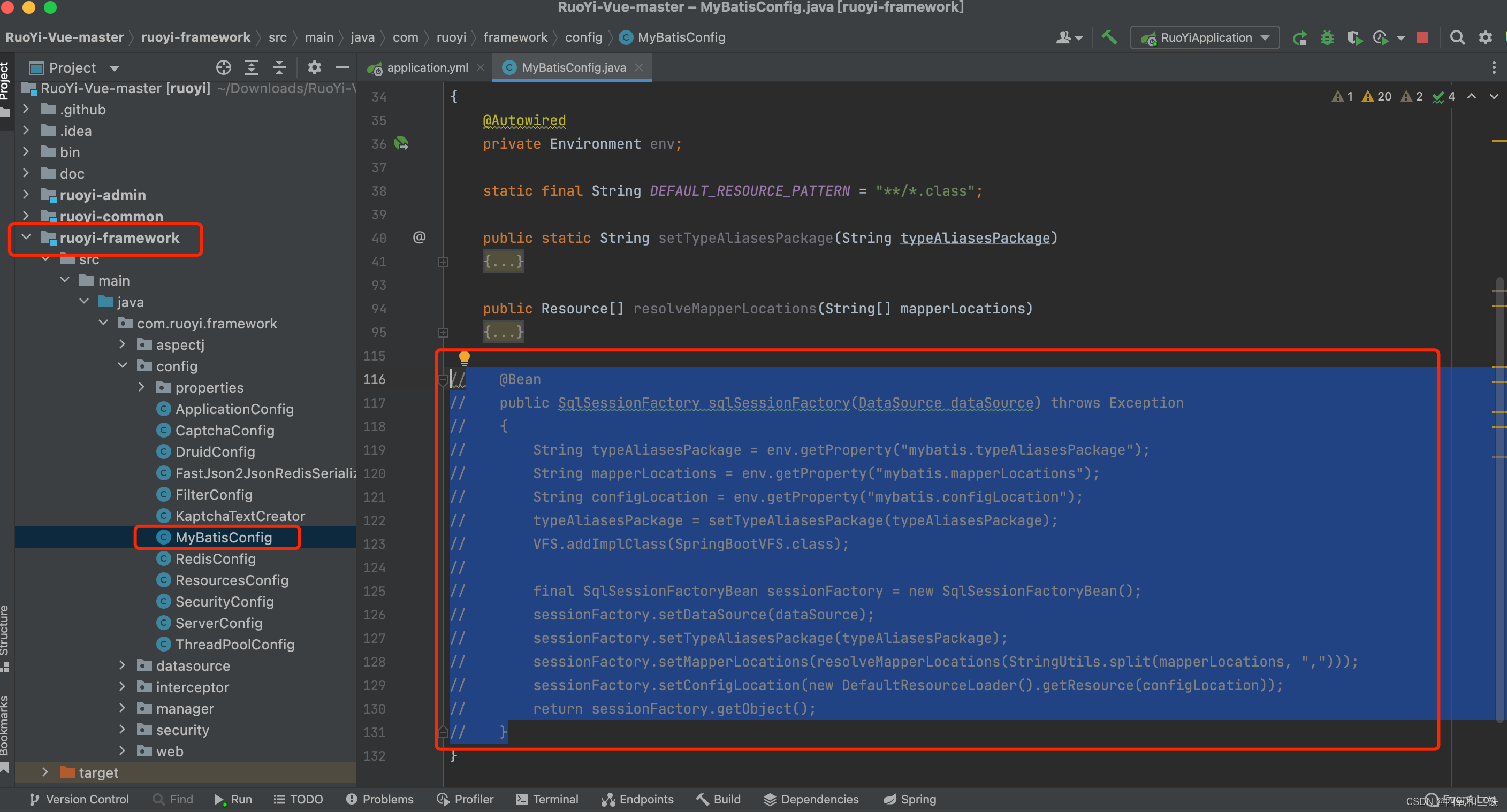Open the Terminal tool window

coord(547,799)
